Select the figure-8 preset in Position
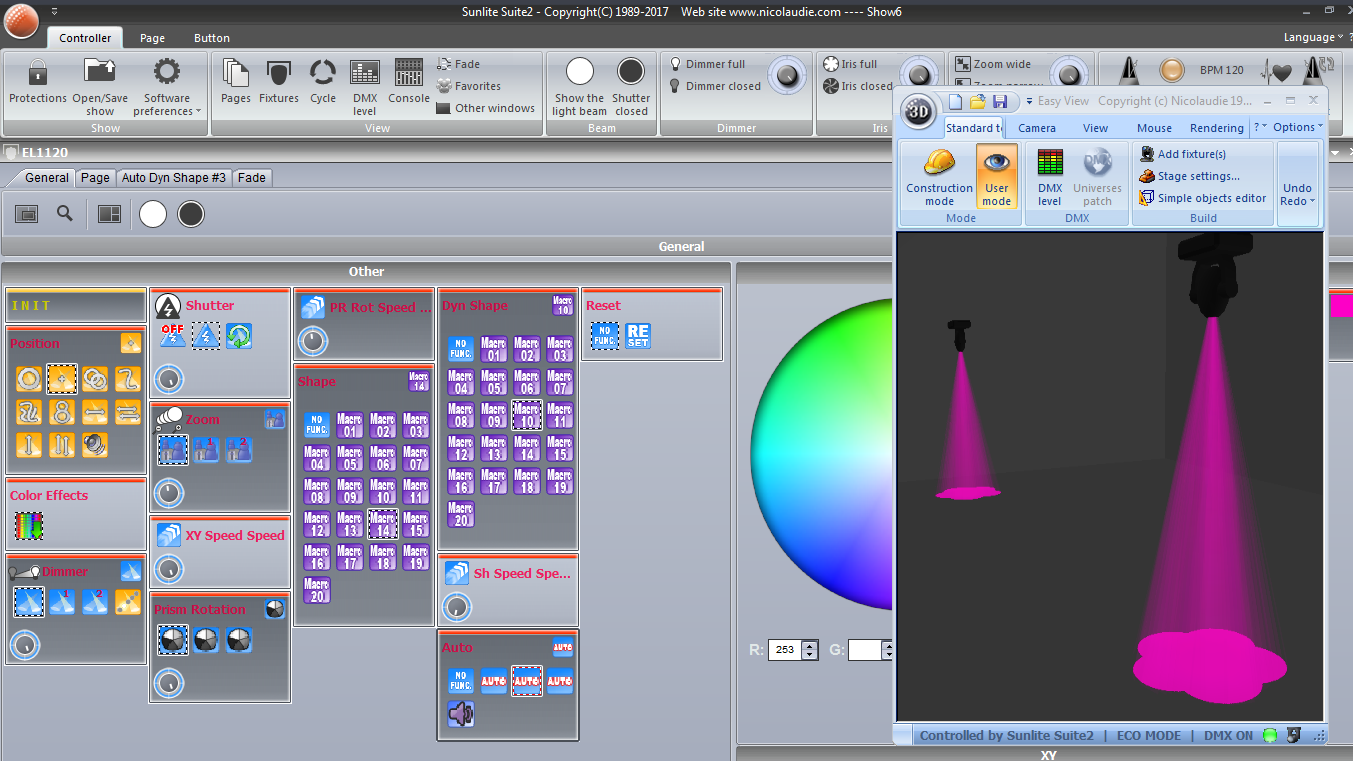 62,412
